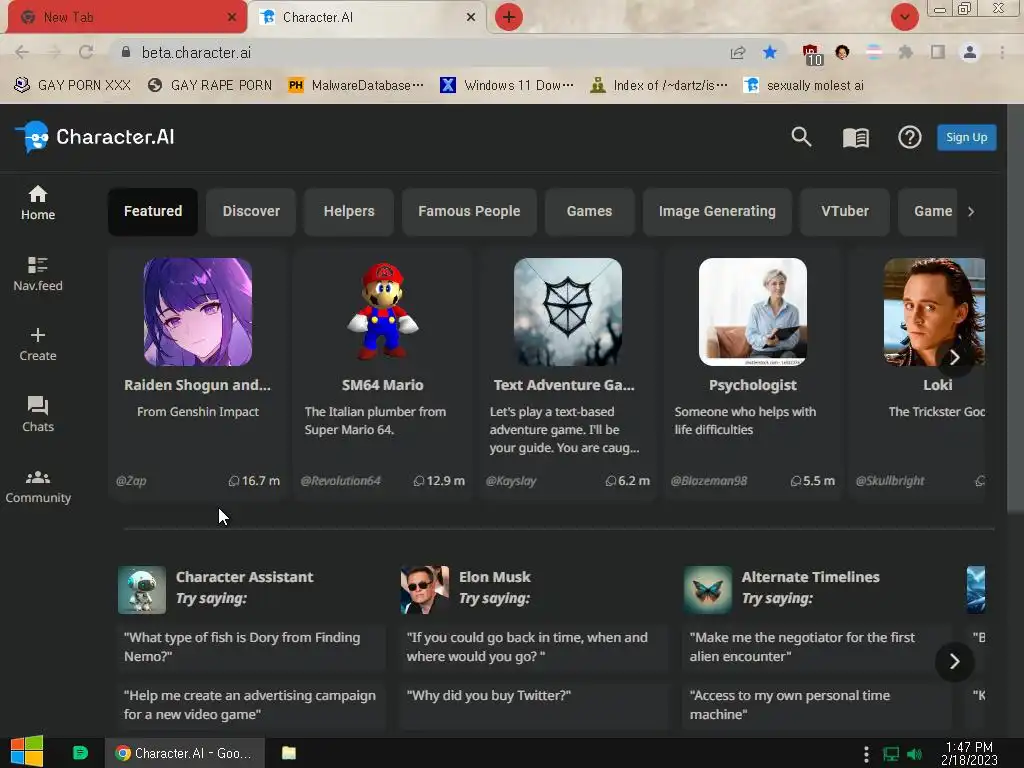1024x768 pixels.
Task: Click the share page icon in address bar
Action: (x=738, y=52)
